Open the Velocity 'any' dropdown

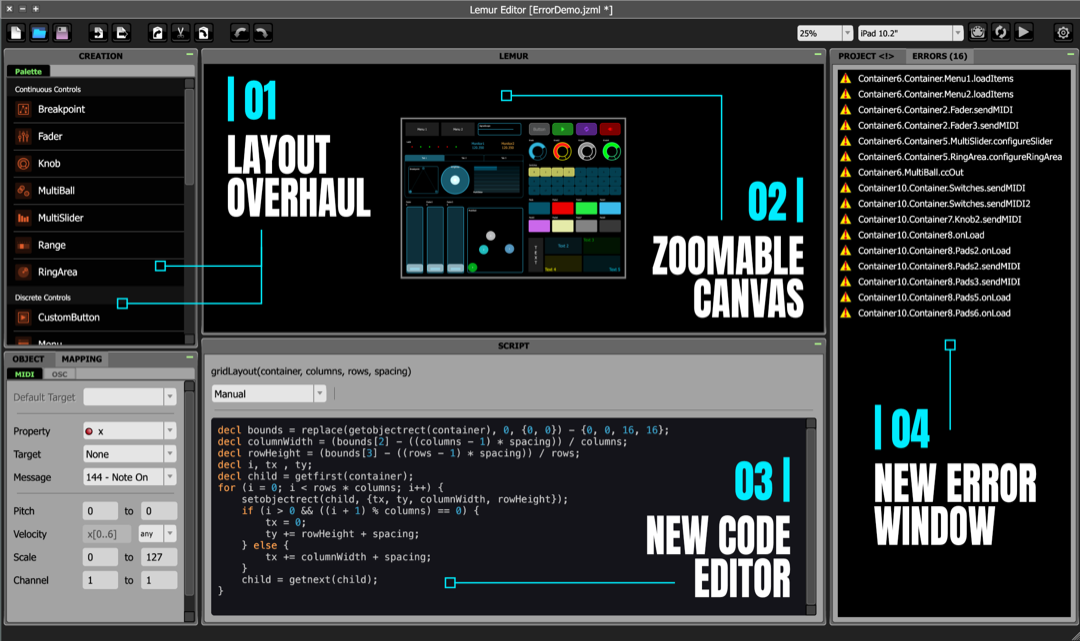point(156,534)
